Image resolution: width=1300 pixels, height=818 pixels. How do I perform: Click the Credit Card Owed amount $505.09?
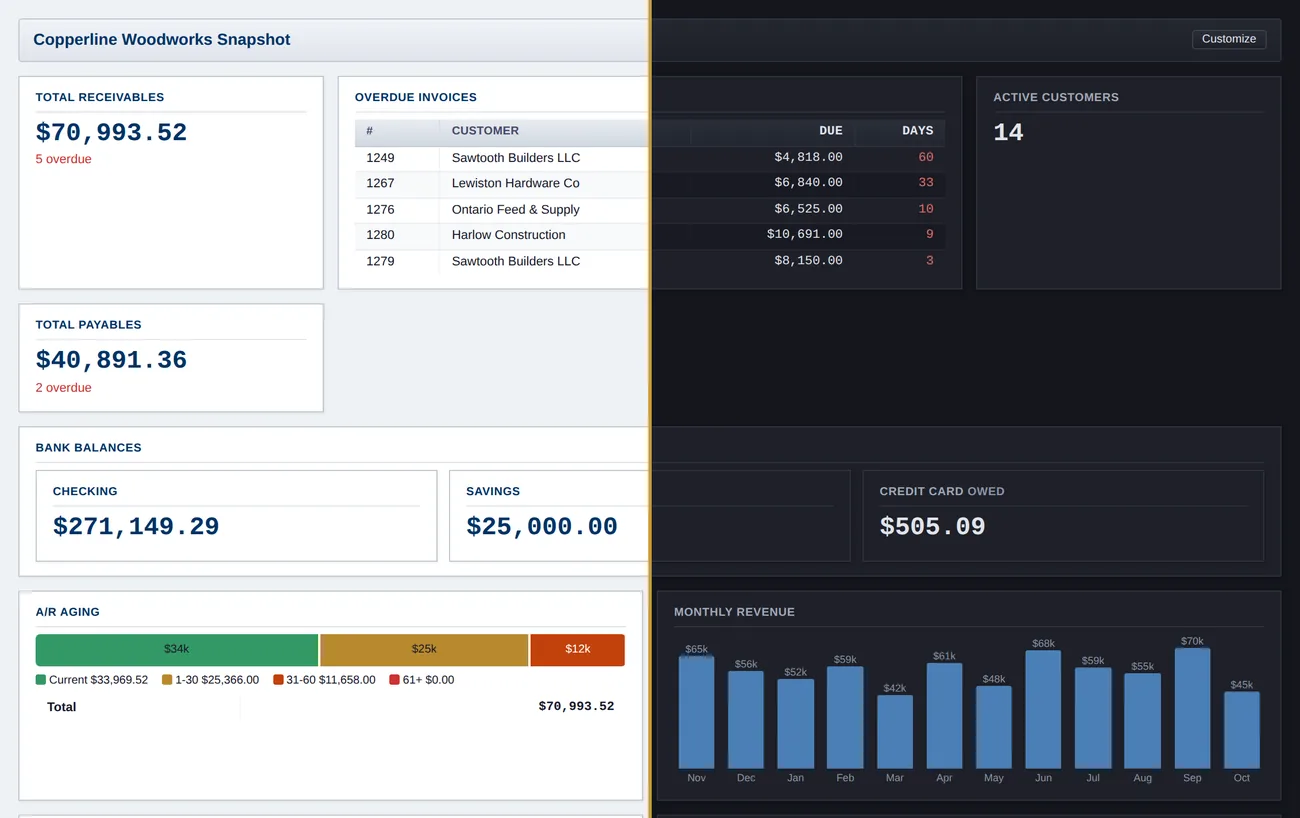(932, 527)
